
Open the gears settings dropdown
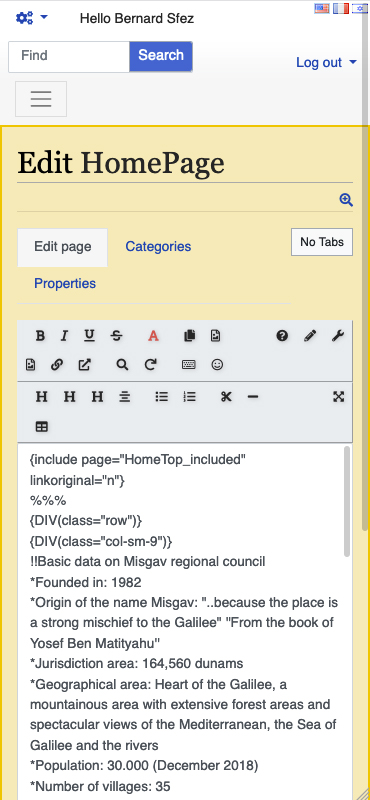32,18
